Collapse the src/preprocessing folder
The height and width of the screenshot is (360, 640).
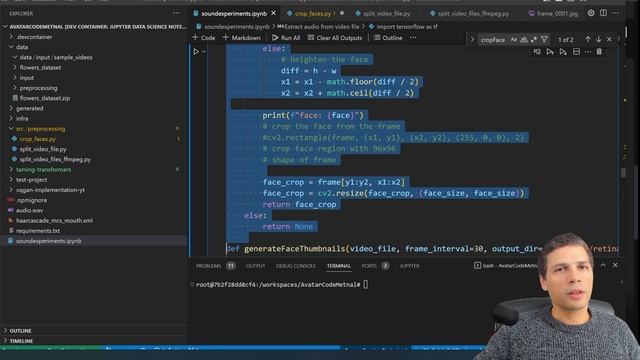[94, 129]
